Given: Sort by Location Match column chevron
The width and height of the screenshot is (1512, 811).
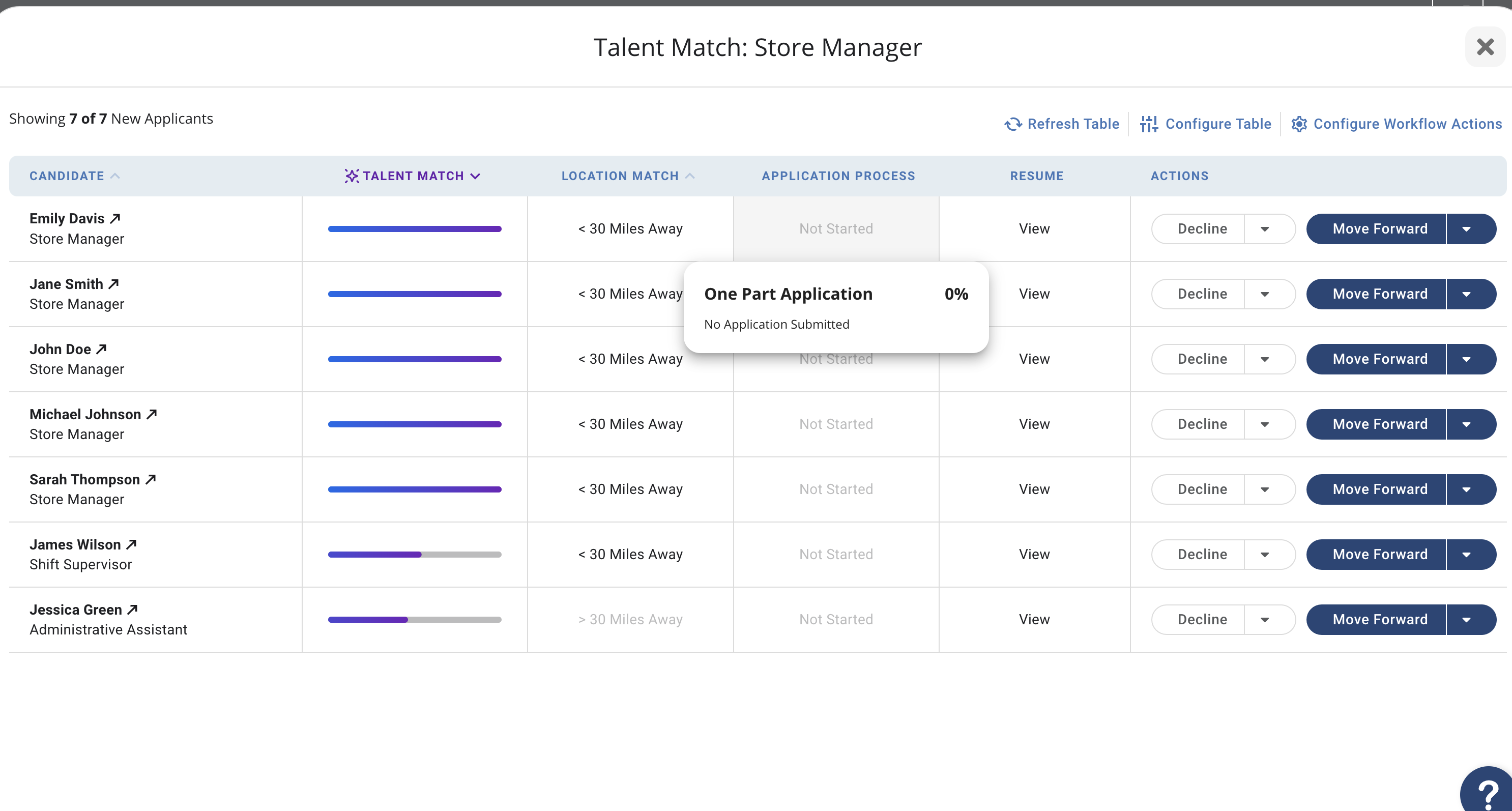Looking at the screenshot, I should tap(690, 176).
